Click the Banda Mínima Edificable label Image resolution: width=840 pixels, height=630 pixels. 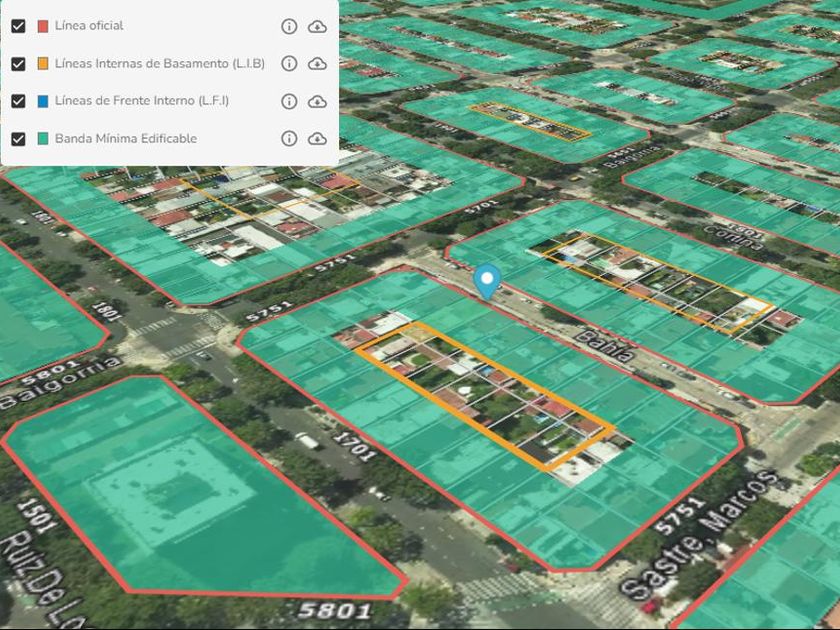[x=126, y=139]
